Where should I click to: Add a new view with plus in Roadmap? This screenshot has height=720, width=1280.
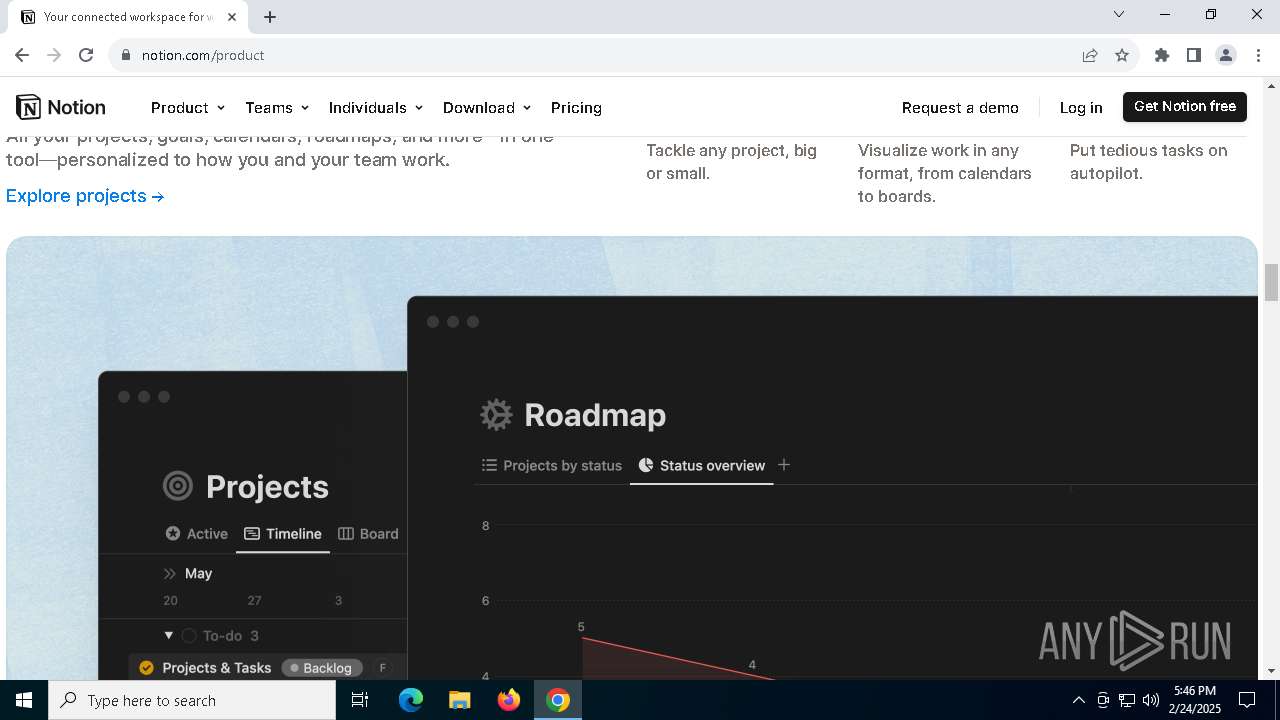click(x=784, y=465)
